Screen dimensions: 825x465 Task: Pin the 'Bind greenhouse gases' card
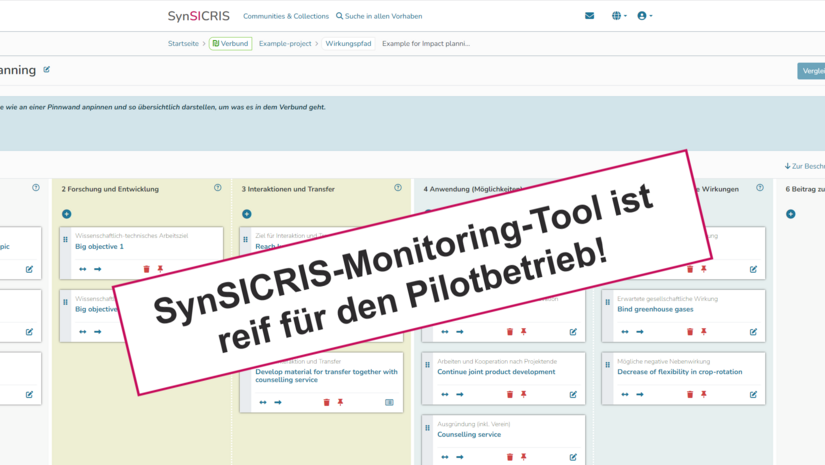tap(704, 332)
